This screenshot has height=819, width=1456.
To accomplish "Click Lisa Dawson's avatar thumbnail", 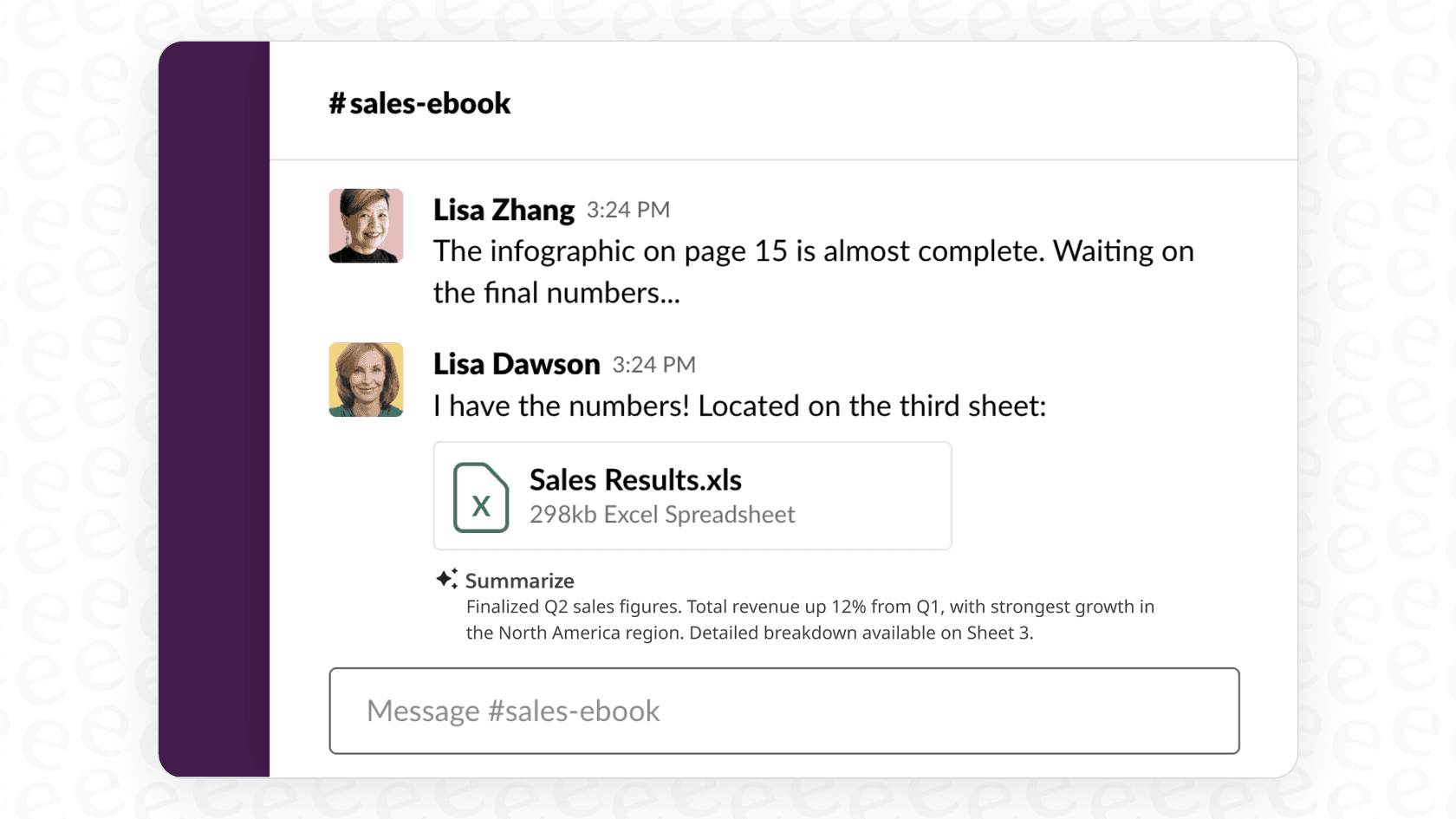I will point(366,380).
